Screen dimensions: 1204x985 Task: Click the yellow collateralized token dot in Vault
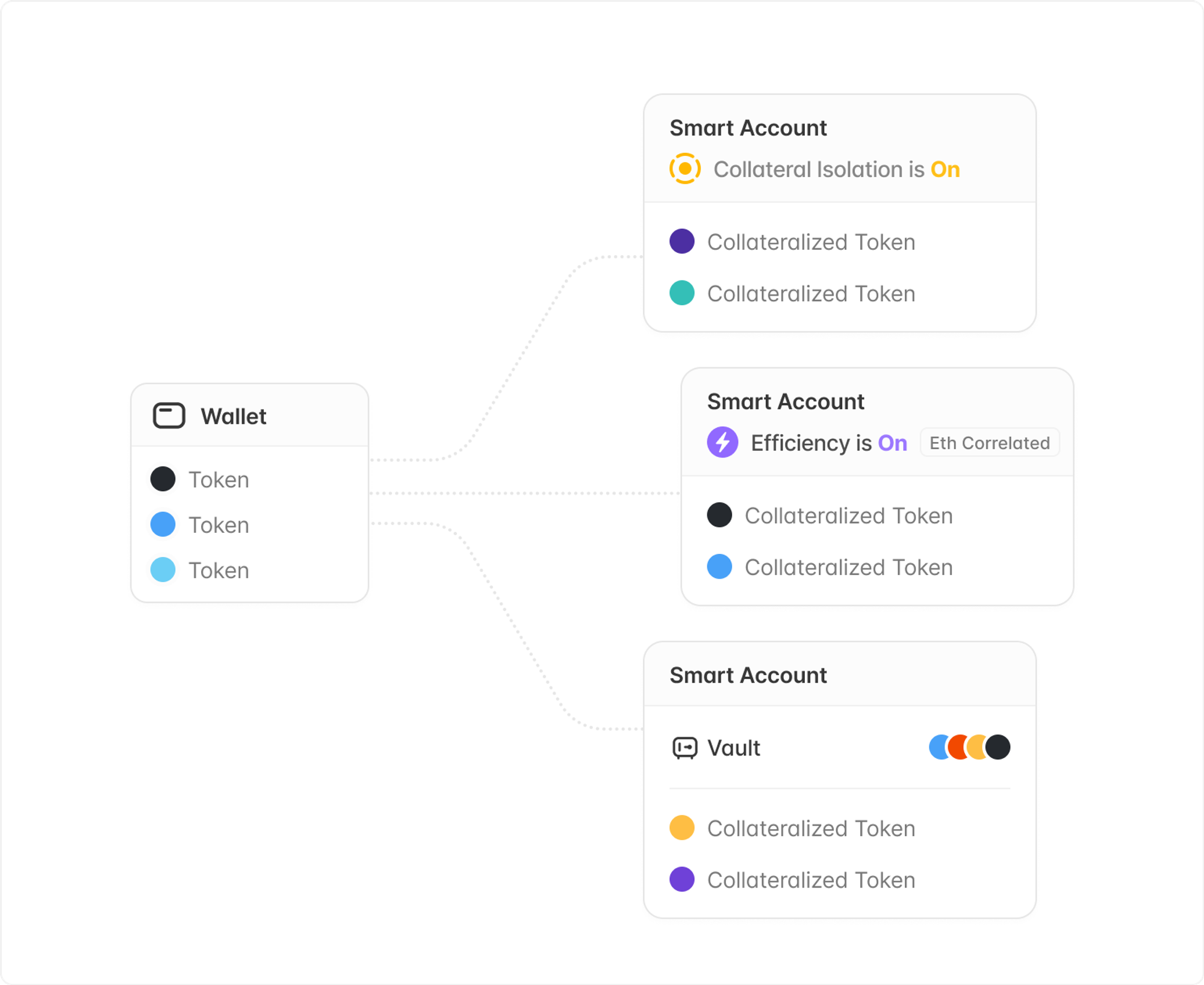pyautogui.click(x=681, y=828)
